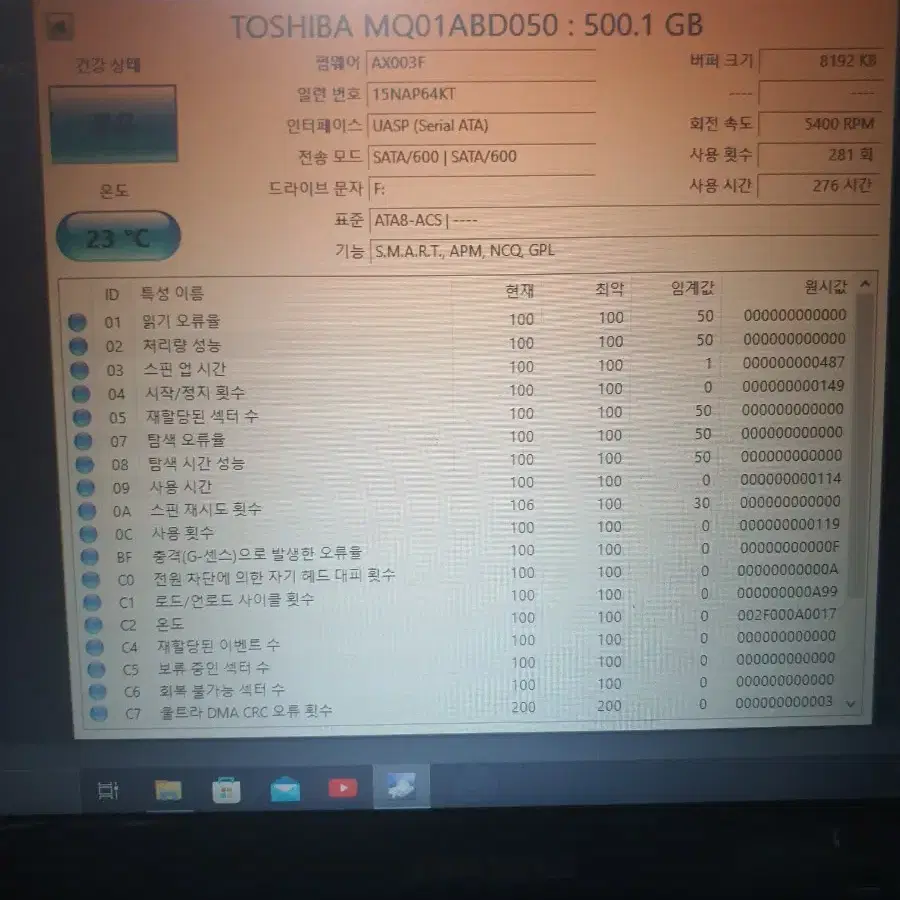Viewport: 900px width, 900px height.
Task: Click the 인터페이스 field UASP (Serial ATA)
Action: pyautogui.click(x=481, y=125)
